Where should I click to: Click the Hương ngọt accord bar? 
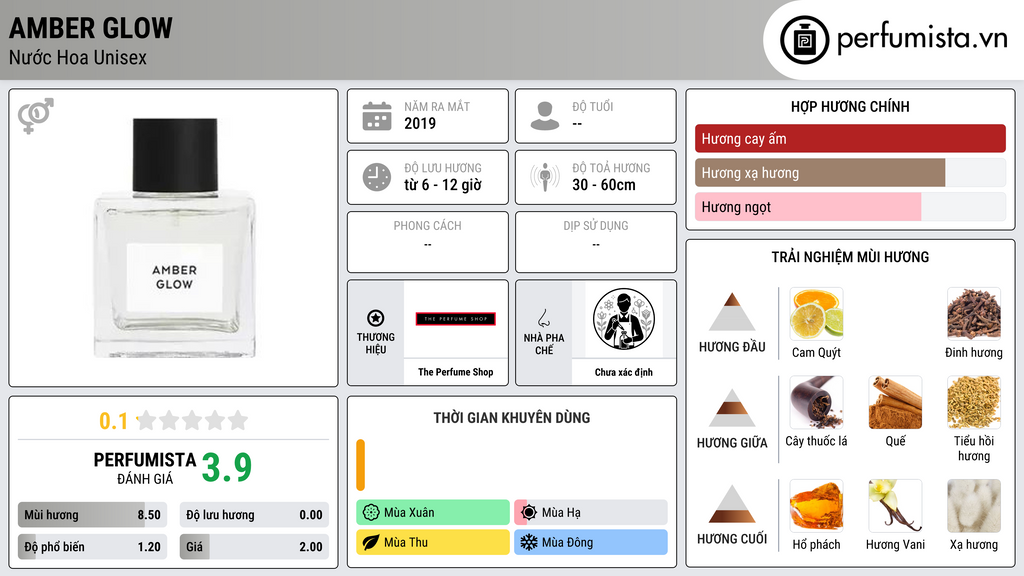(x=850, y=207)
